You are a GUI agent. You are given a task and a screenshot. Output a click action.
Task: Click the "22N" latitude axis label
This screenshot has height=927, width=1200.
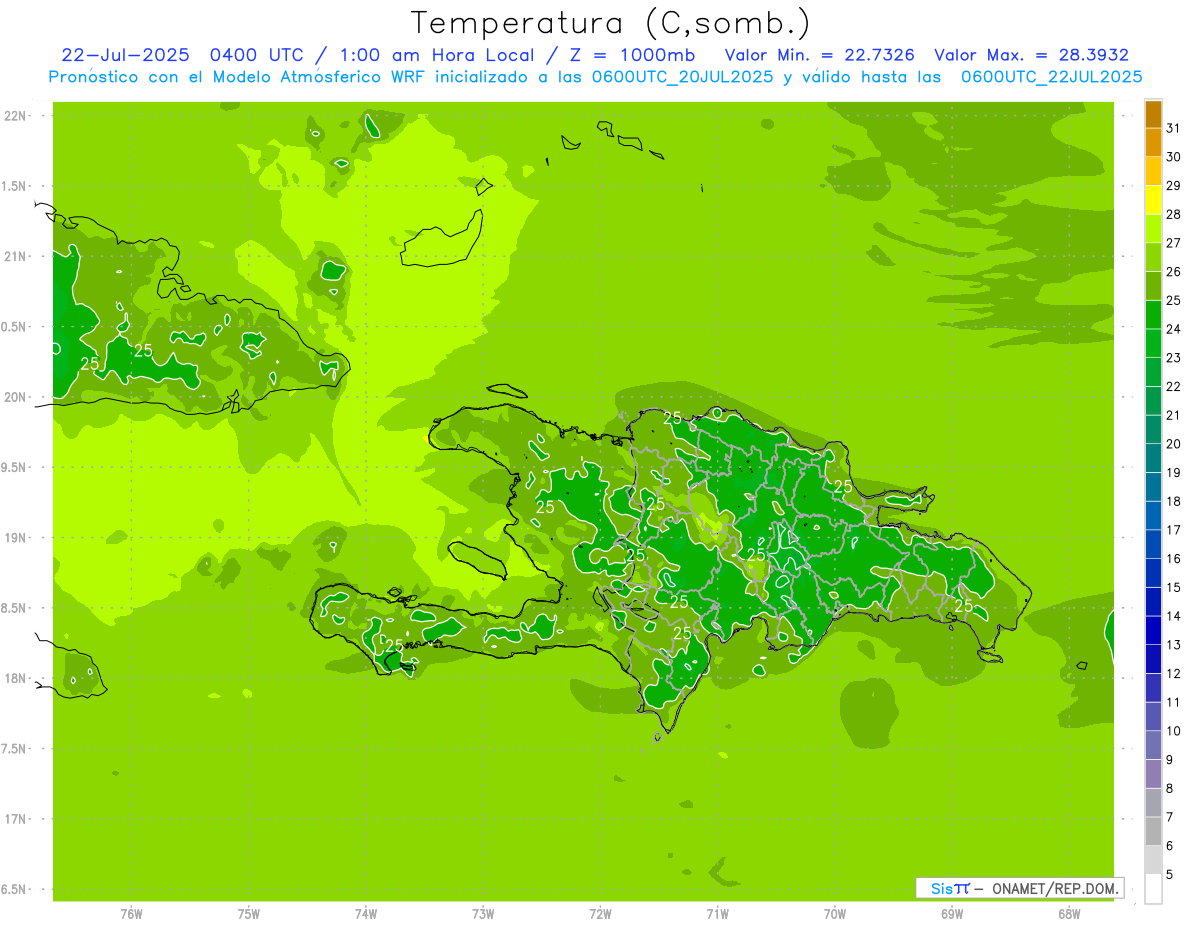pos(14,116)
